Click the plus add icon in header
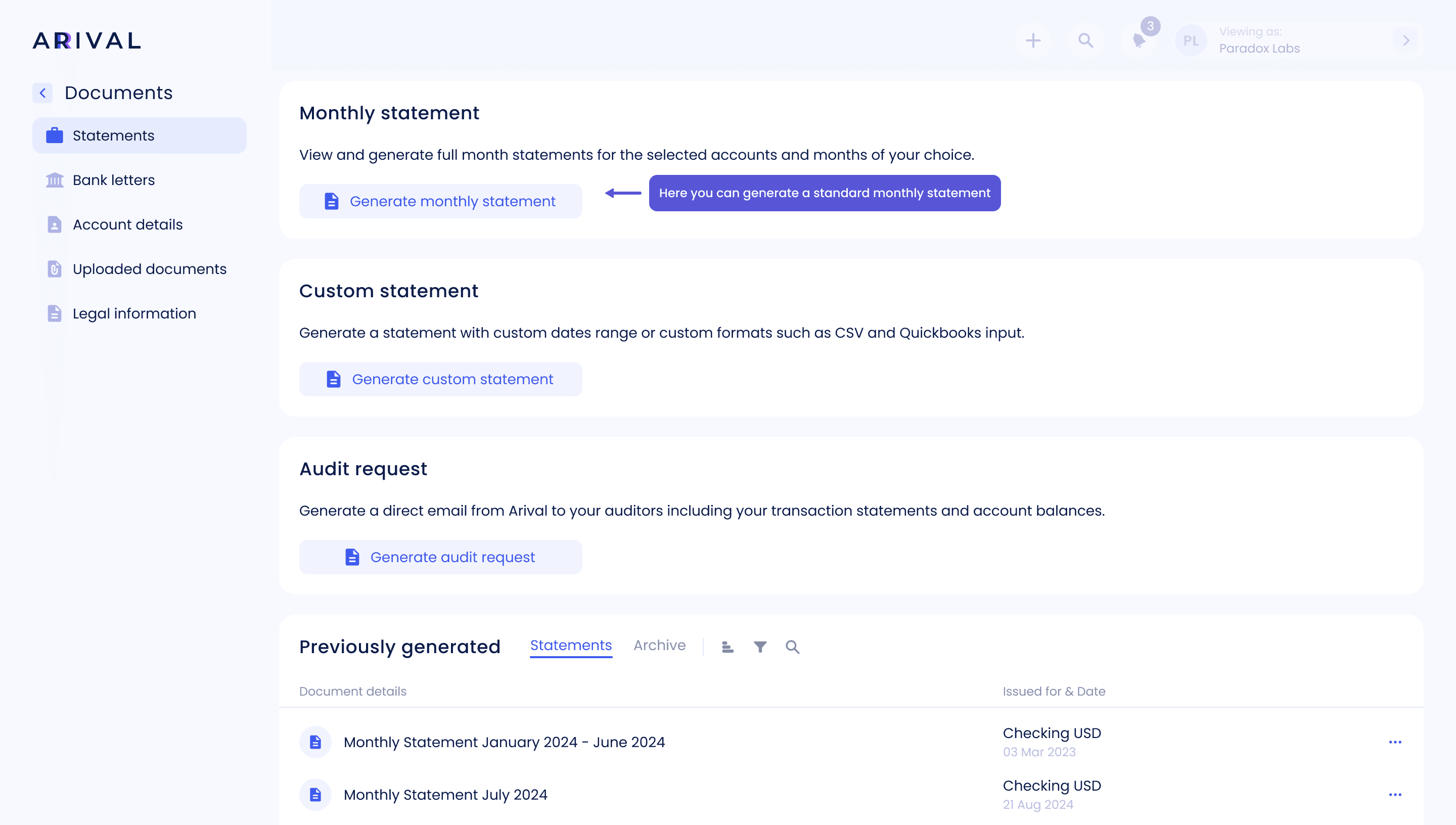1456x825 pixels. coord(1033,40)
